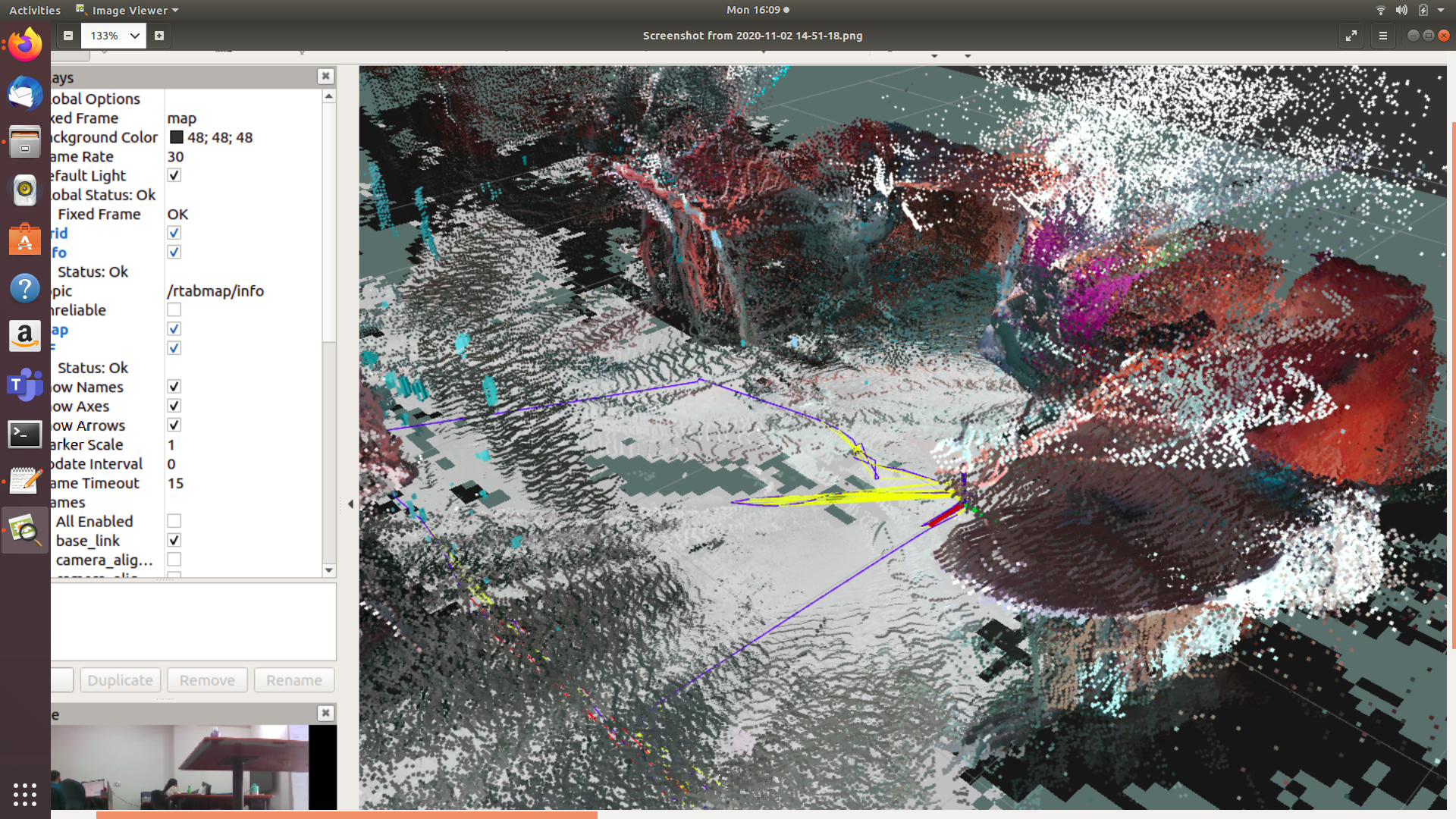Screen dimensions: 1456x819
Task: Show Applications grid
Action: [x=25, y=794]
